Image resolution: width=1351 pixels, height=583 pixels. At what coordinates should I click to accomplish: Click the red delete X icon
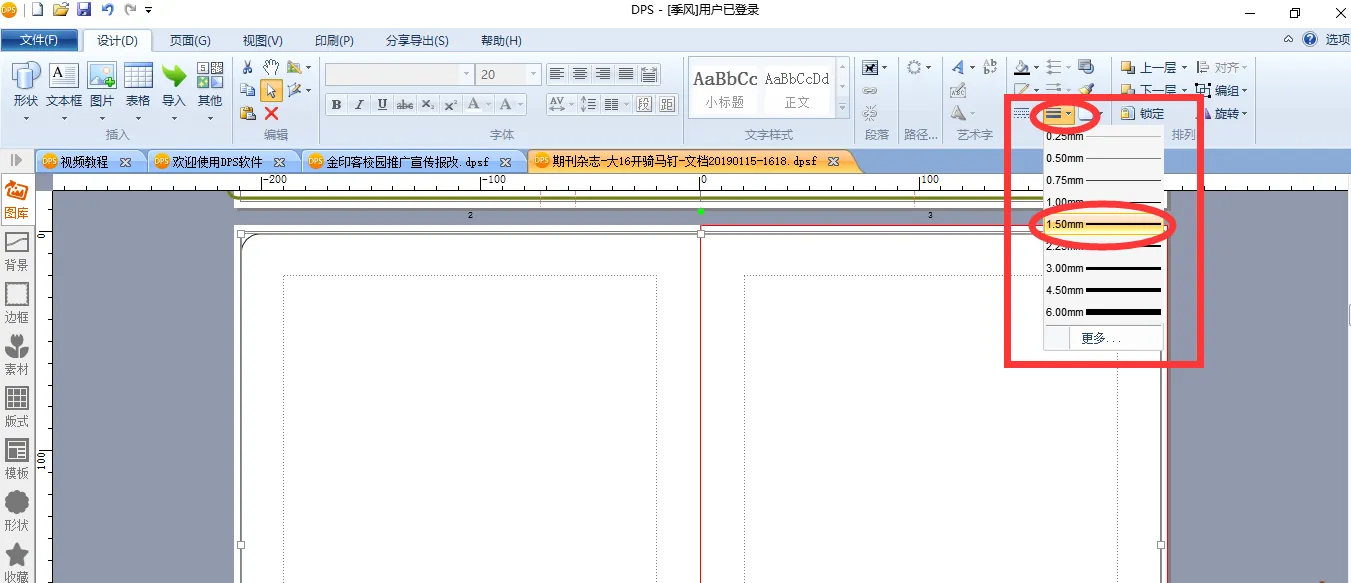pos(271,113)
